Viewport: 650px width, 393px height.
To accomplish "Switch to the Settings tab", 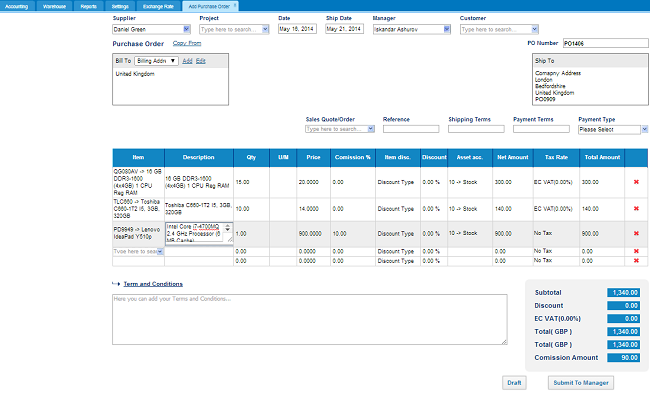I will point(120,6).
